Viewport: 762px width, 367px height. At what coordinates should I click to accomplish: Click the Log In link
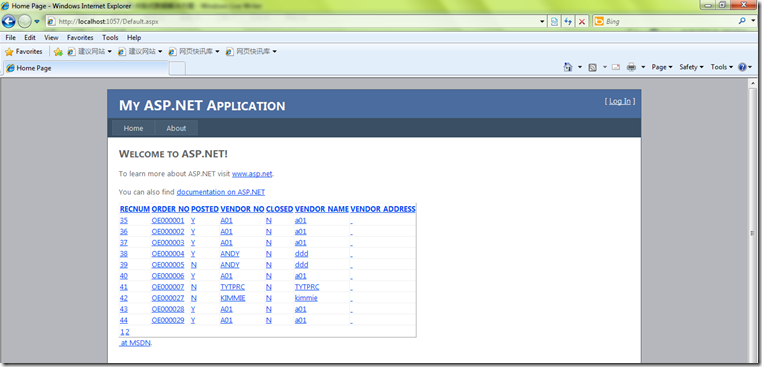[620, 101]
